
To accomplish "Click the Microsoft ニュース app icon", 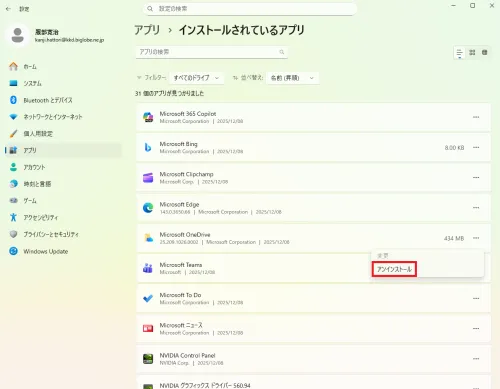I will pos(148,329).
